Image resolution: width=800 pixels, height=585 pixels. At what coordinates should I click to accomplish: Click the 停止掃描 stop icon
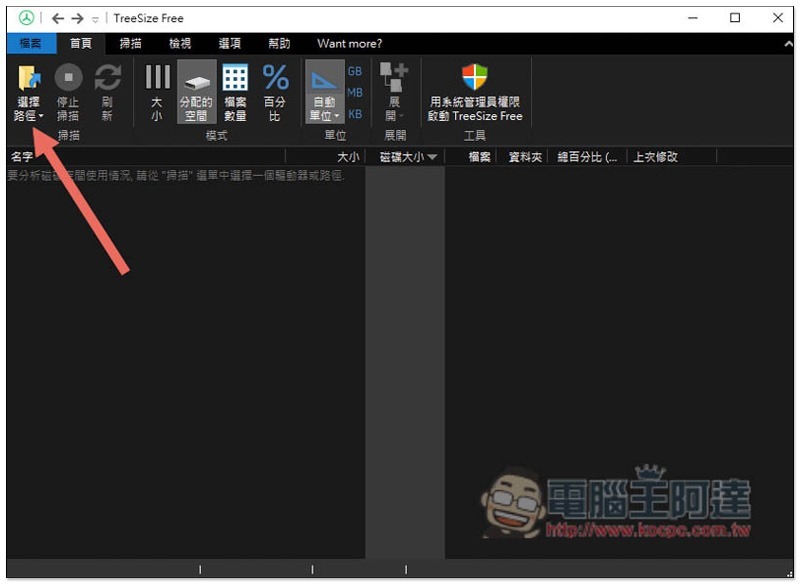pyautogui.click(x=68, y=78)
